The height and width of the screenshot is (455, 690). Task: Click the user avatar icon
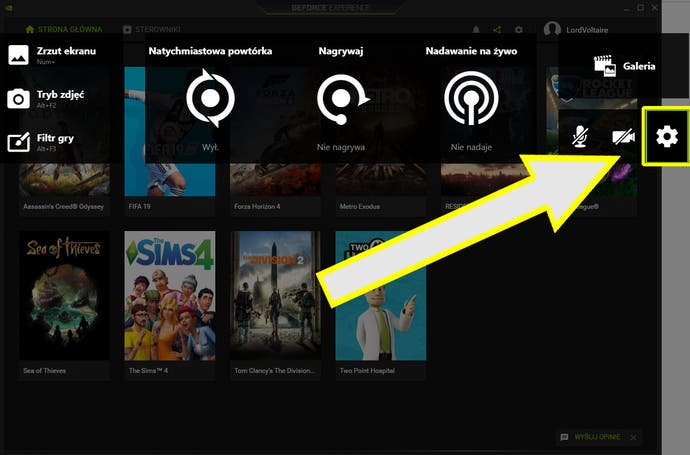click(552, 29)
